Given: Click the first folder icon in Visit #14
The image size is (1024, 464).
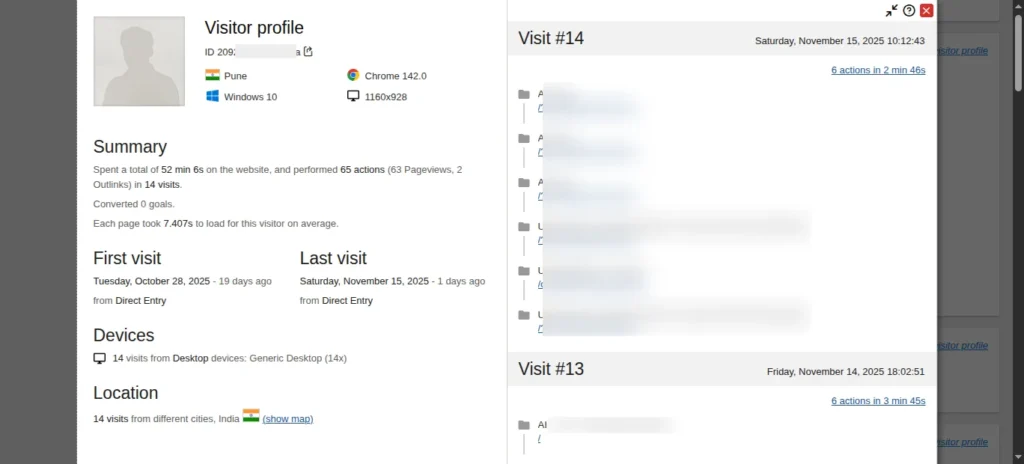Looking at the screenshot, I should [524, 95].
